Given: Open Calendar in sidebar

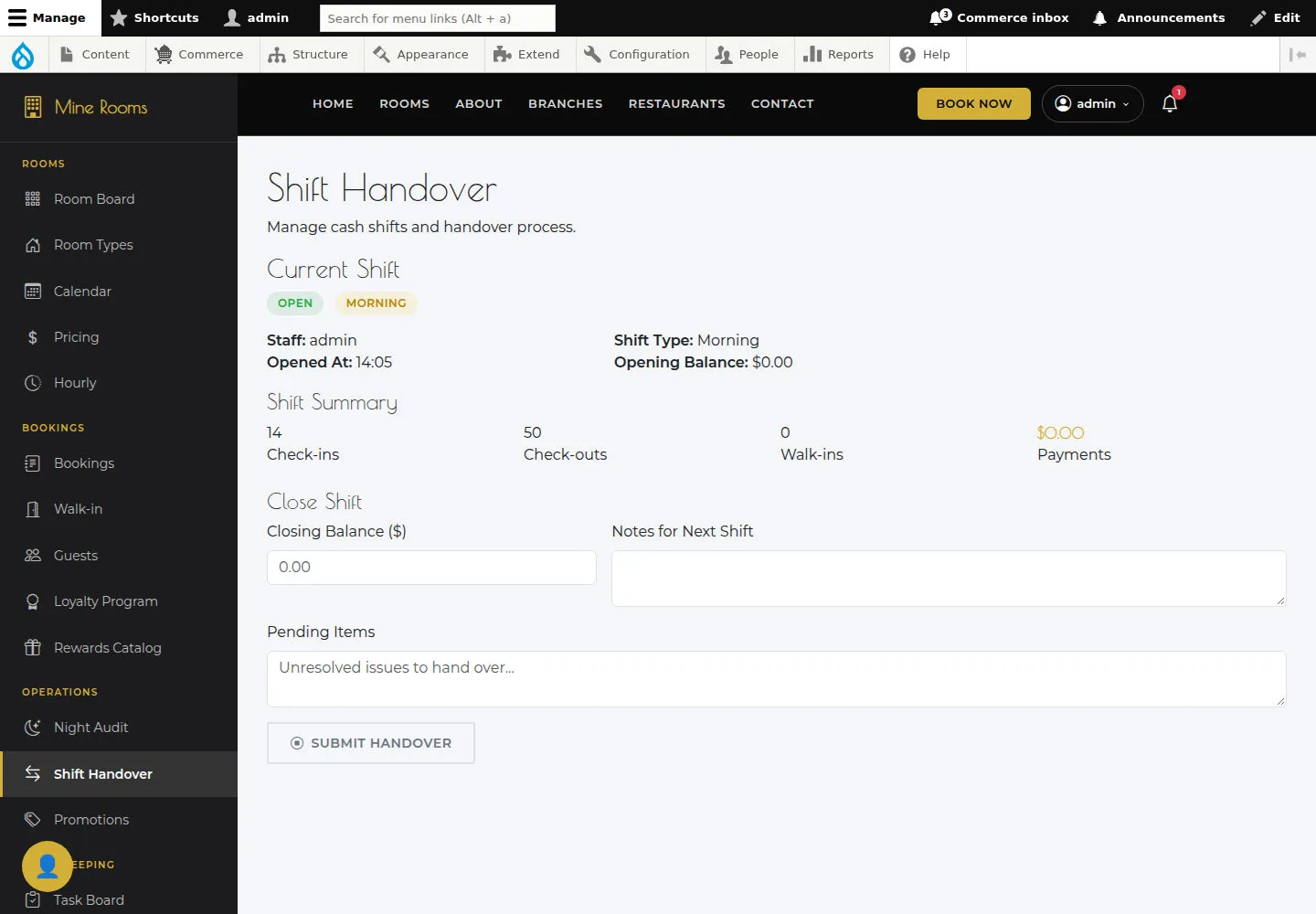Looking at the screenshot, I should [x=119, y=292].
